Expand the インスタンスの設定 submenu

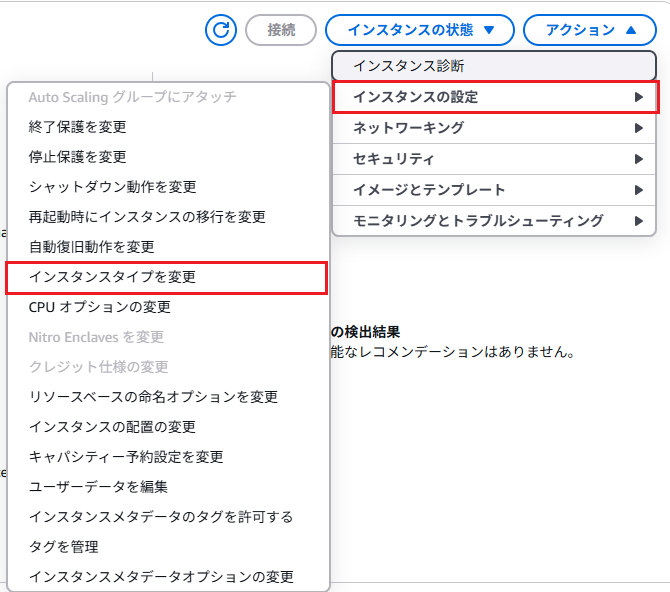point(495,97)
